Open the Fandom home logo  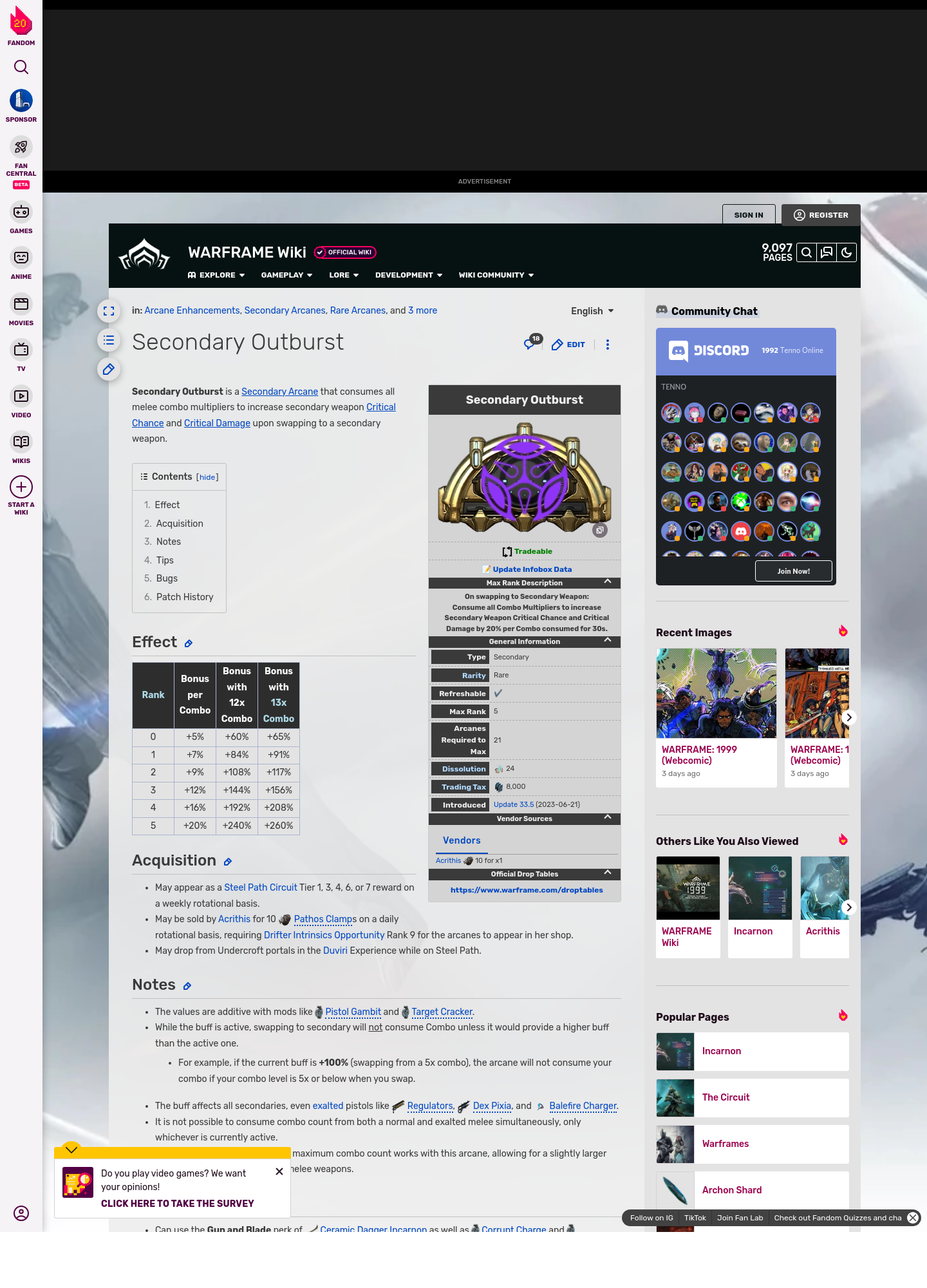pos(21,26)
